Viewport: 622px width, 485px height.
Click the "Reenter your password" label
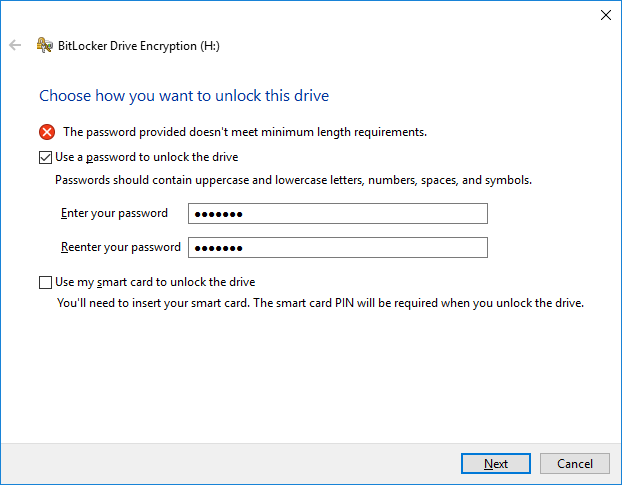[121, 247]
